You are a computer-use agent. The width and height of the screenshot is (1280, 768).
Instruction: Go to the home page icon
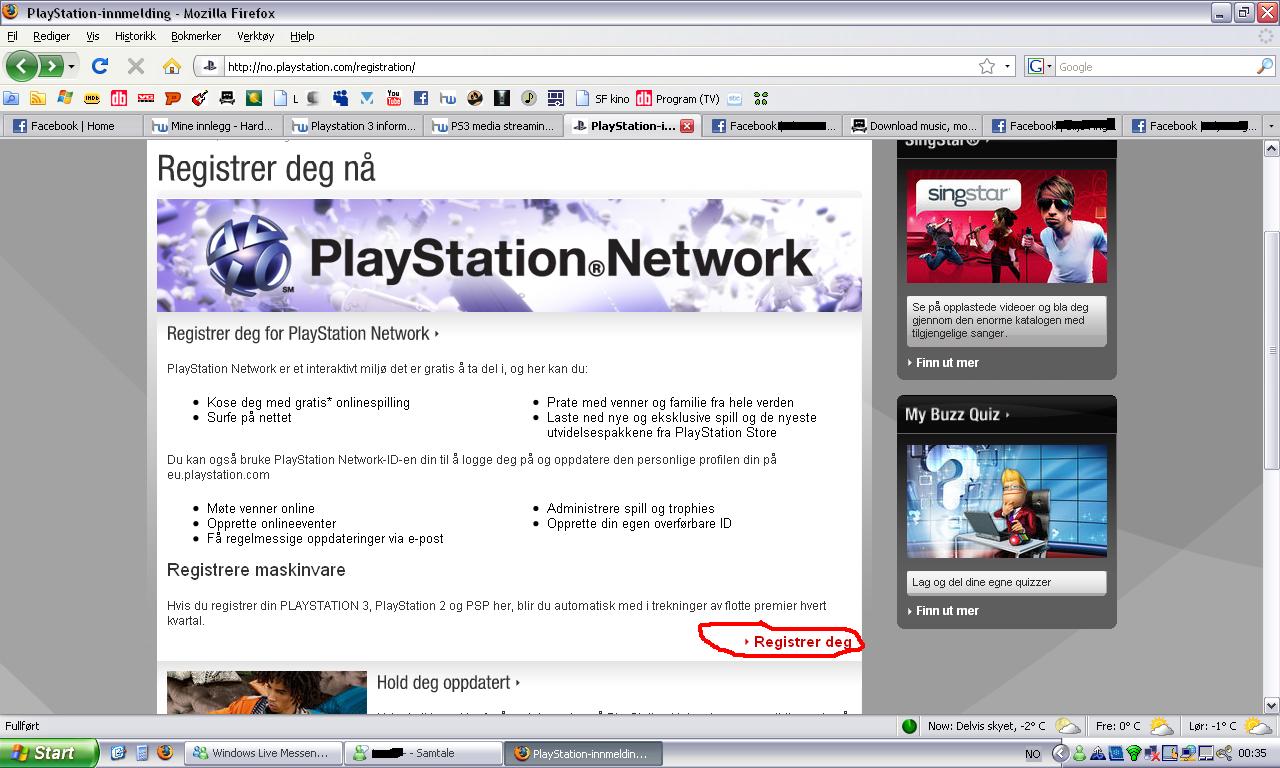click(x=172, y=66)
